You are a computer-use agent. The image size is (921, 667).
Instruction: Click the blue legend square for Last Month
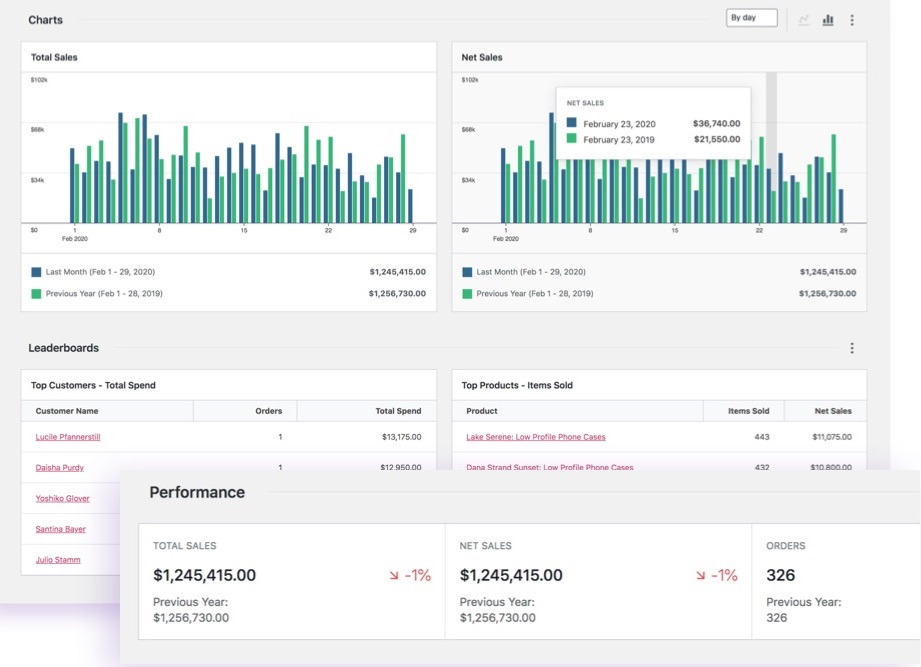tap(33, 271)
